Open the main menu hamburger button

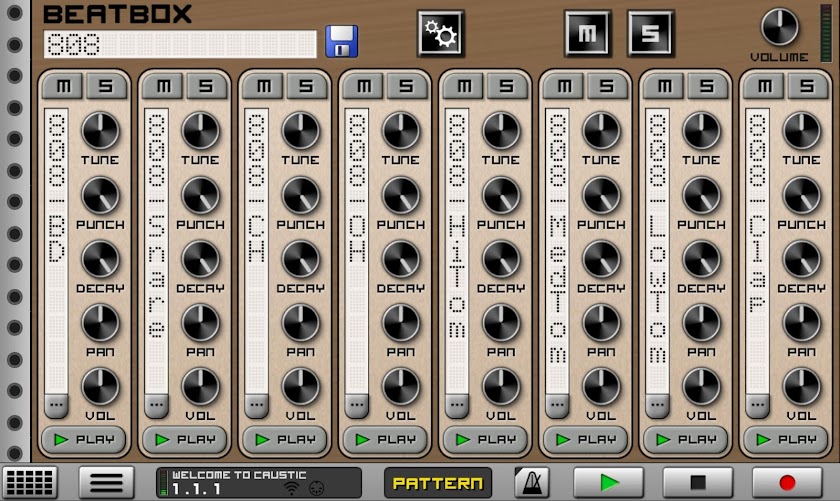click(x=106, y=482)
